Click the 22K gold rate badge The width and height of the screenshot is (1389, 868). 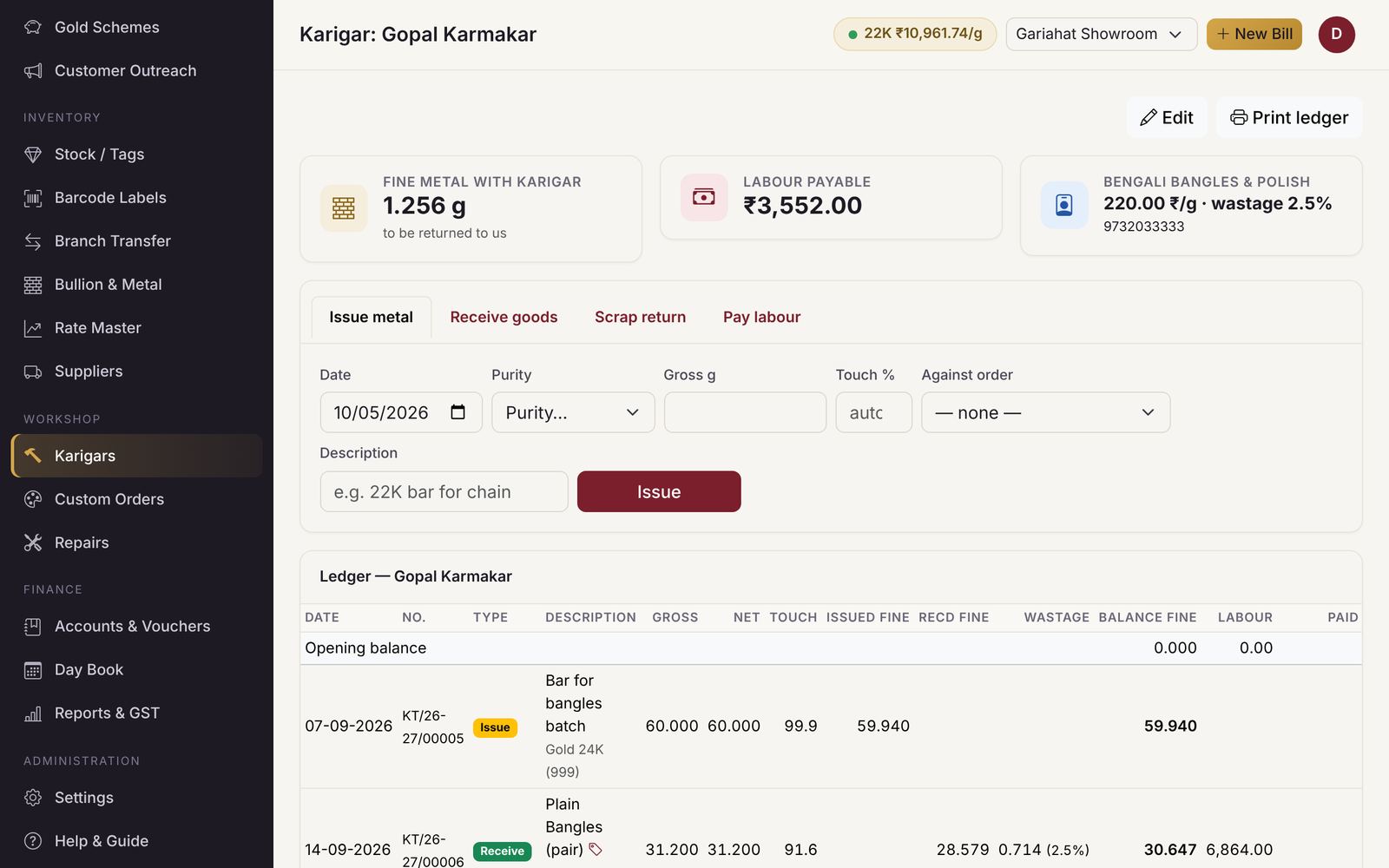(x=915, y=34)
